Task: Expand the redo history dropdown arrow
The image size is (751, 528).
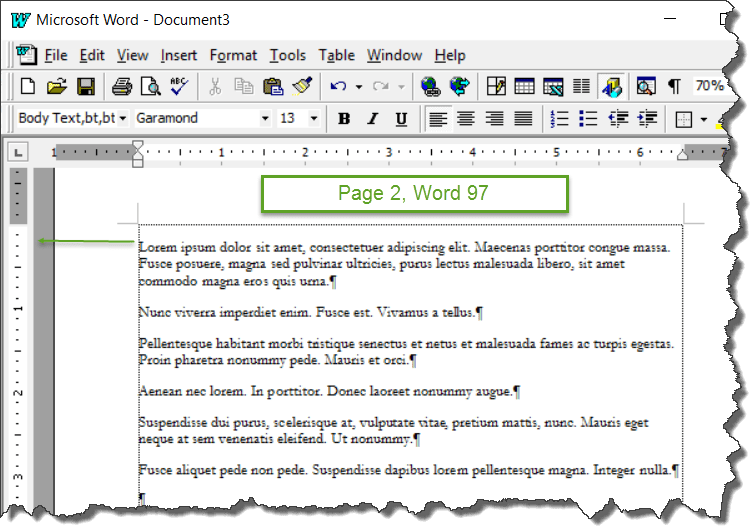Action: (x=401, y=87)
